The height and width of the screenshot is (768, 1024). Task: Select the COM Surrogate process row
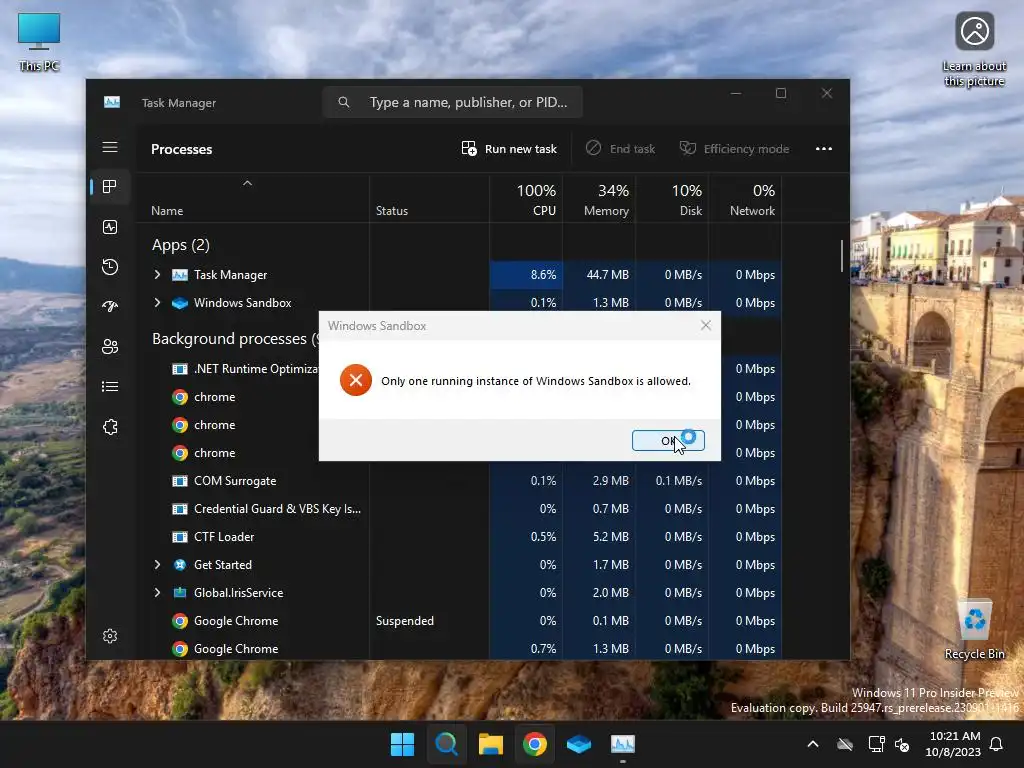[459, 481]
